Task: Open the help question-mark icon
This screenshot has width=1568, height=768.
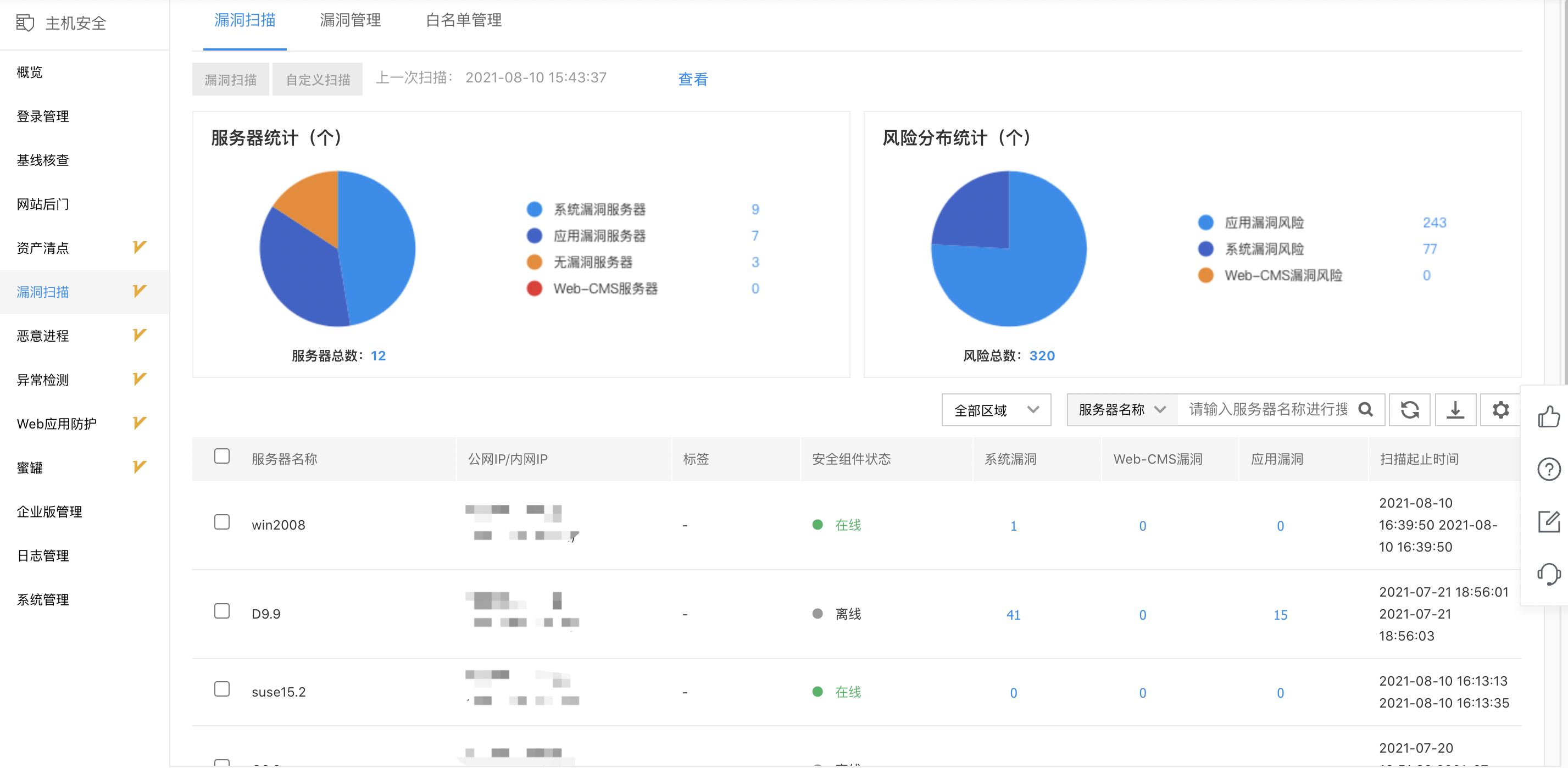Action: pos(1549,469)
